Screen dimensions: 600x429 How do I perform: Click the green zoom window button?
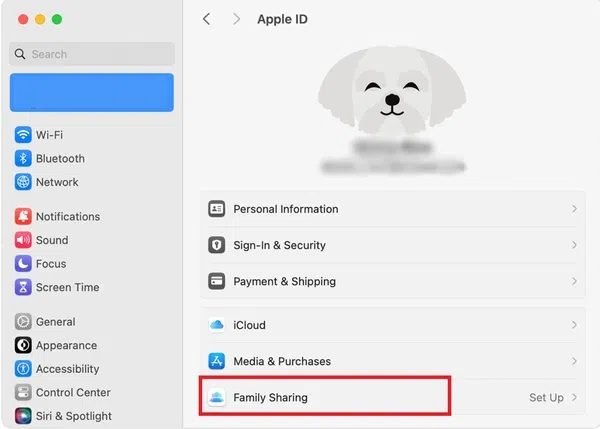57,19
